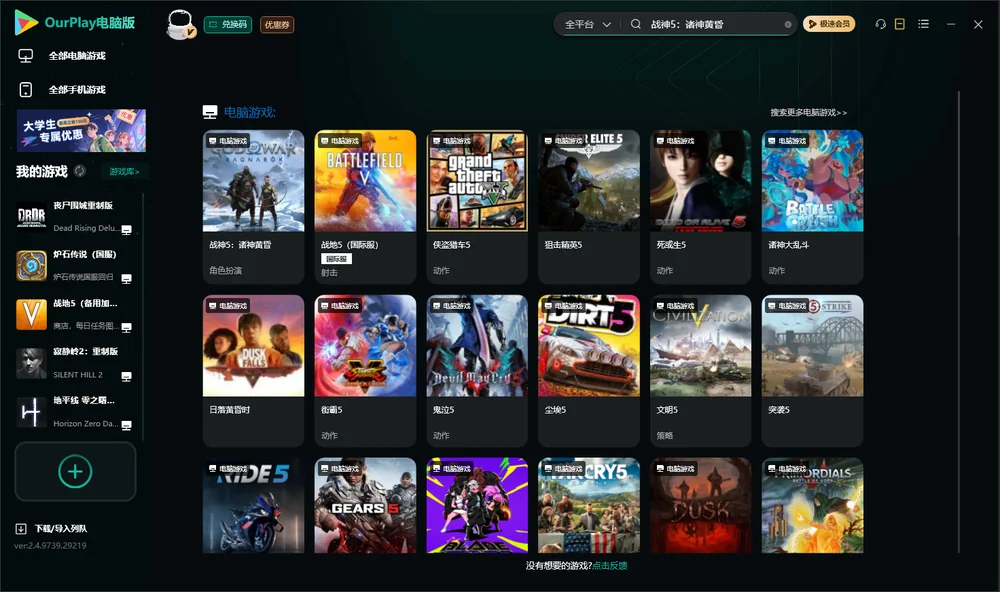Click the 极速会员 membership button
The width and height of the screenshot is (1000, 592).
(829, 24)
